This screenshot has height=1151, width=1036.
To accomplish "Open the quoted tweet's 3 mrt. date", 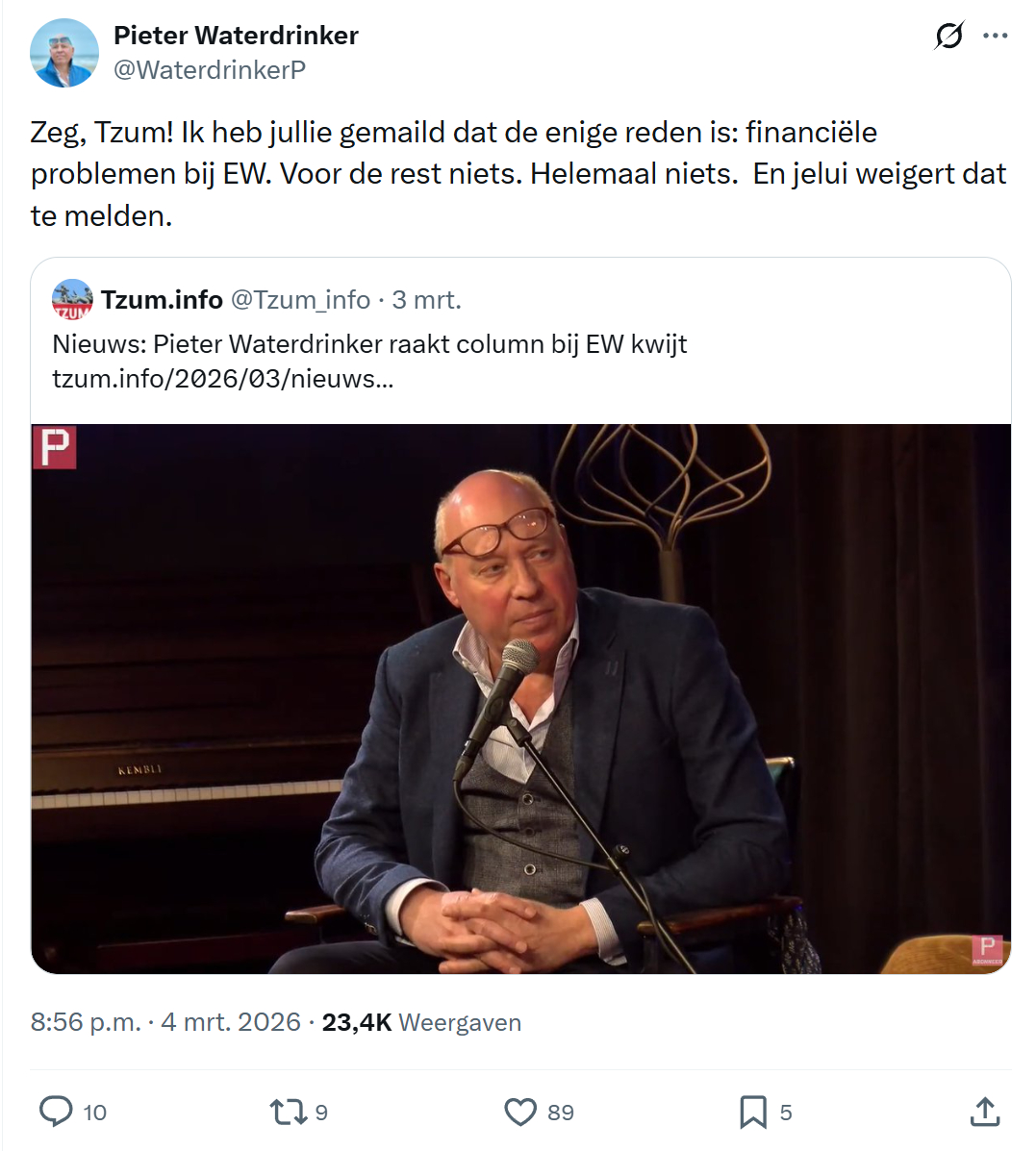I will (426, 299).
